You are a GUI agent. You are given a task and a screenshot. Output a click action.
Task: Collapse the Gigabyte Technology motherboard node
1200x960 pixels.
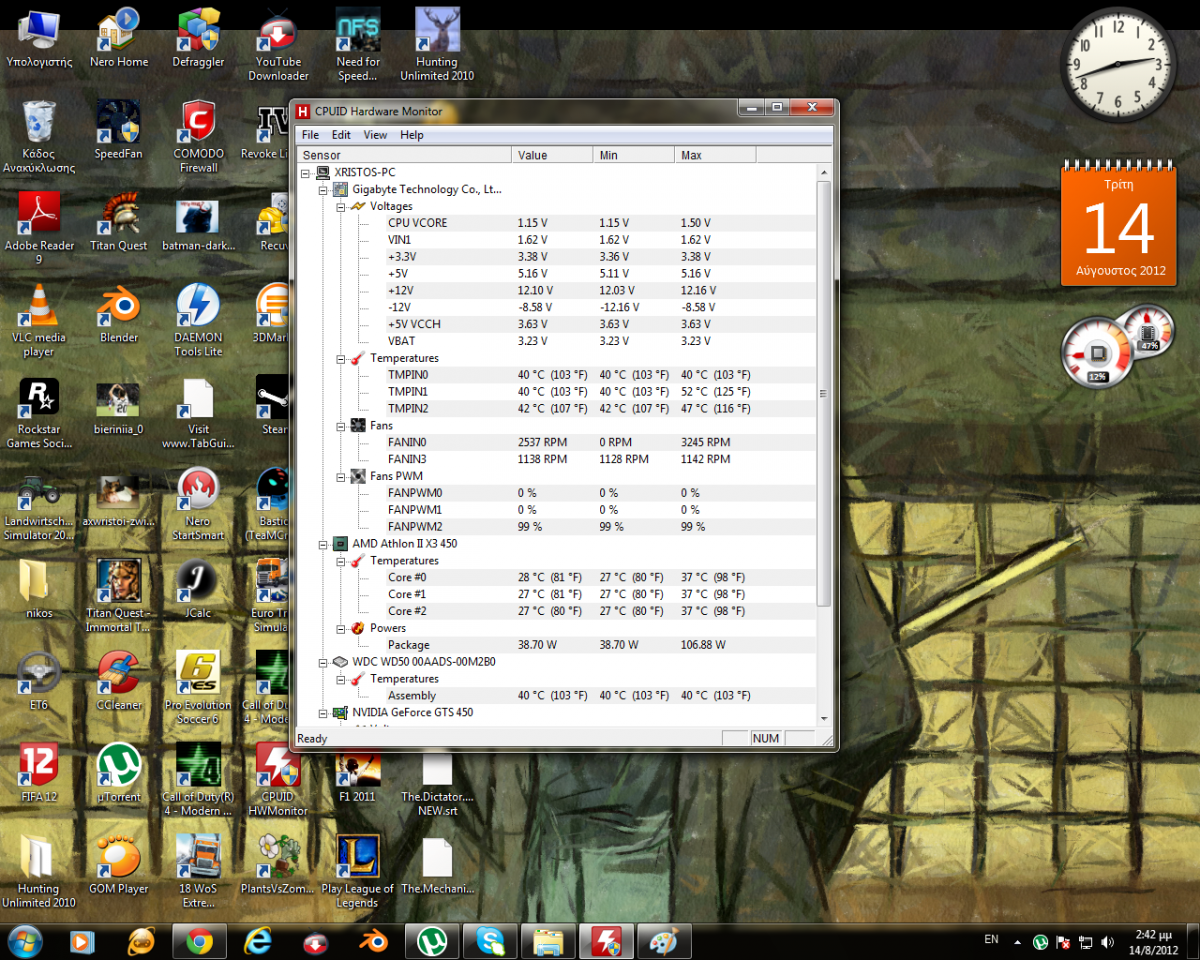pos(323,189)
